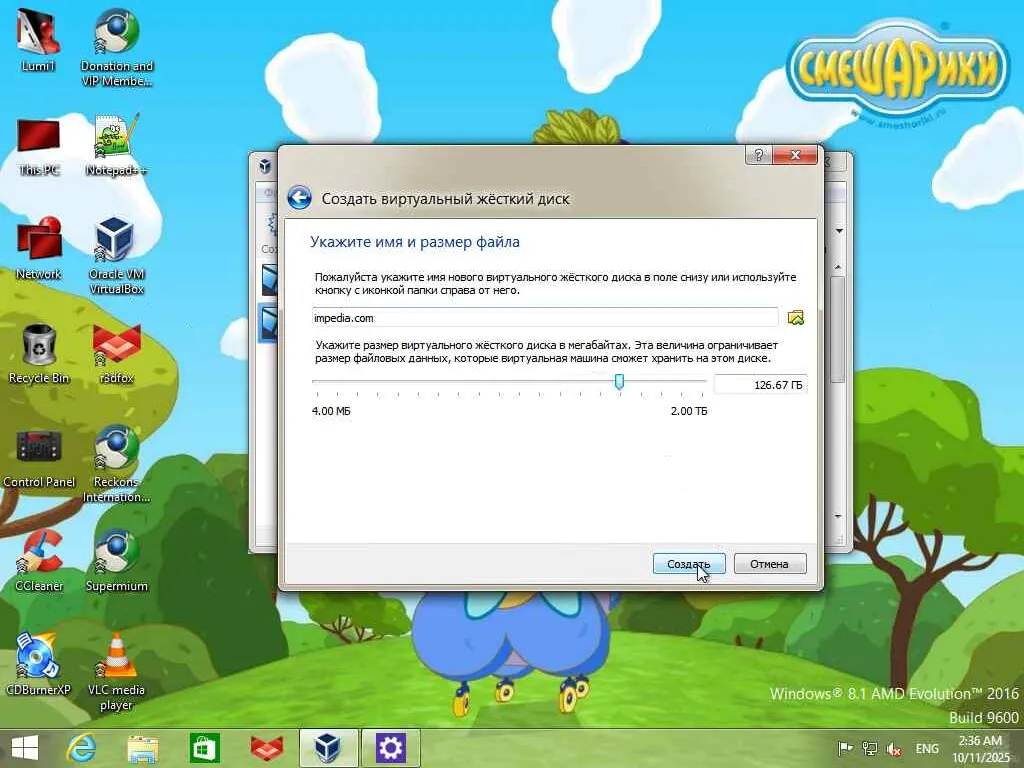This screenshot has height=768, width=1024.
Task: Click the back arrow in wizard header
Action: [x=299, y=197]
